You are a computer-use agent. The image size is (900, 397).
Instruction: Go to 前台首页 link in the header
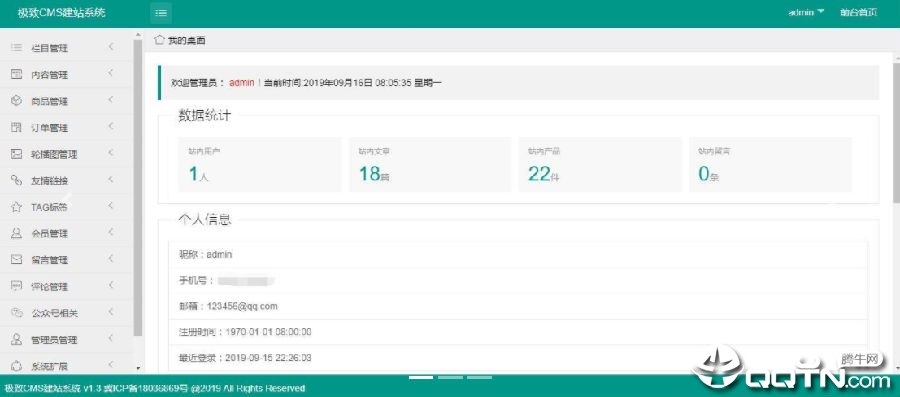coord(859,13)
